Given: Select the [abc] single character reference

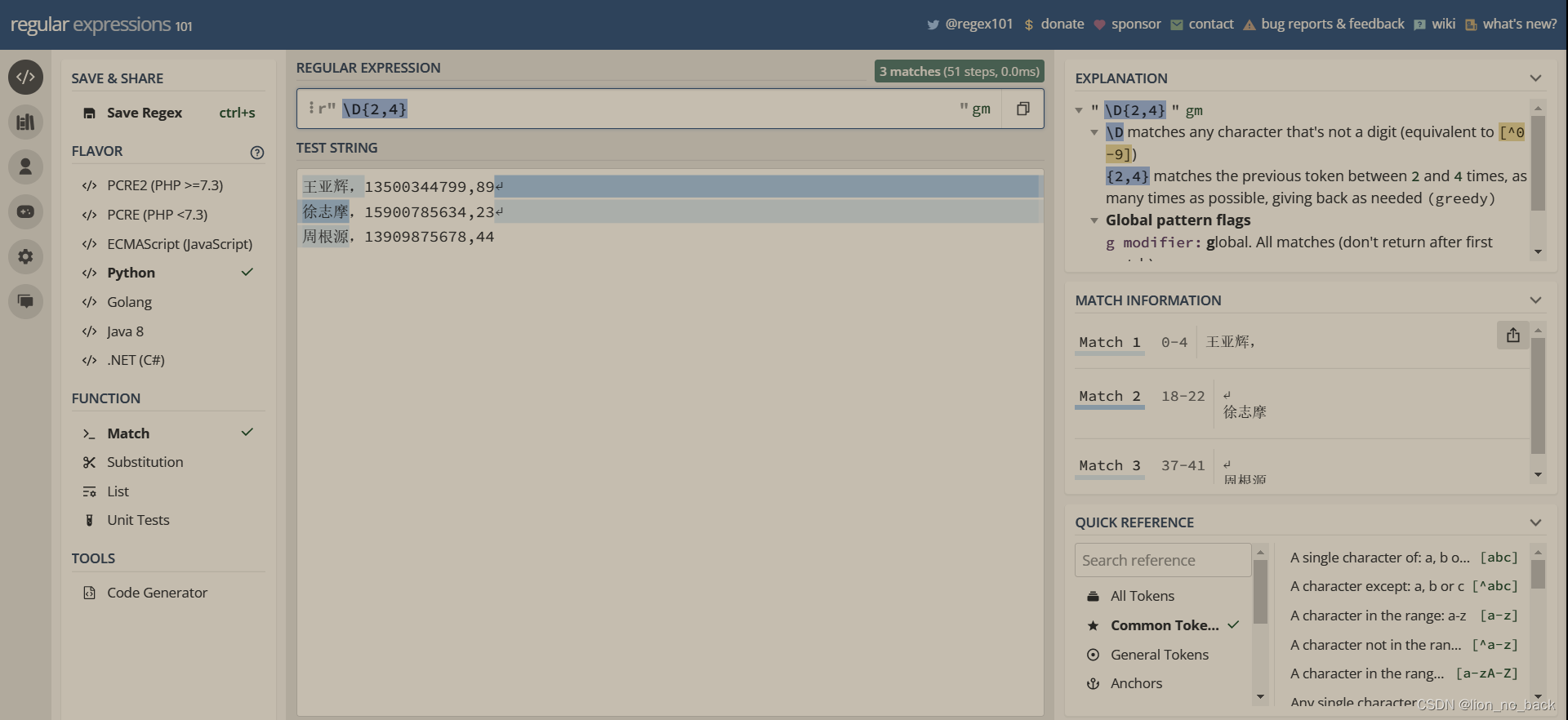Looking at the screenshot, I should [x=1404, y=558].
